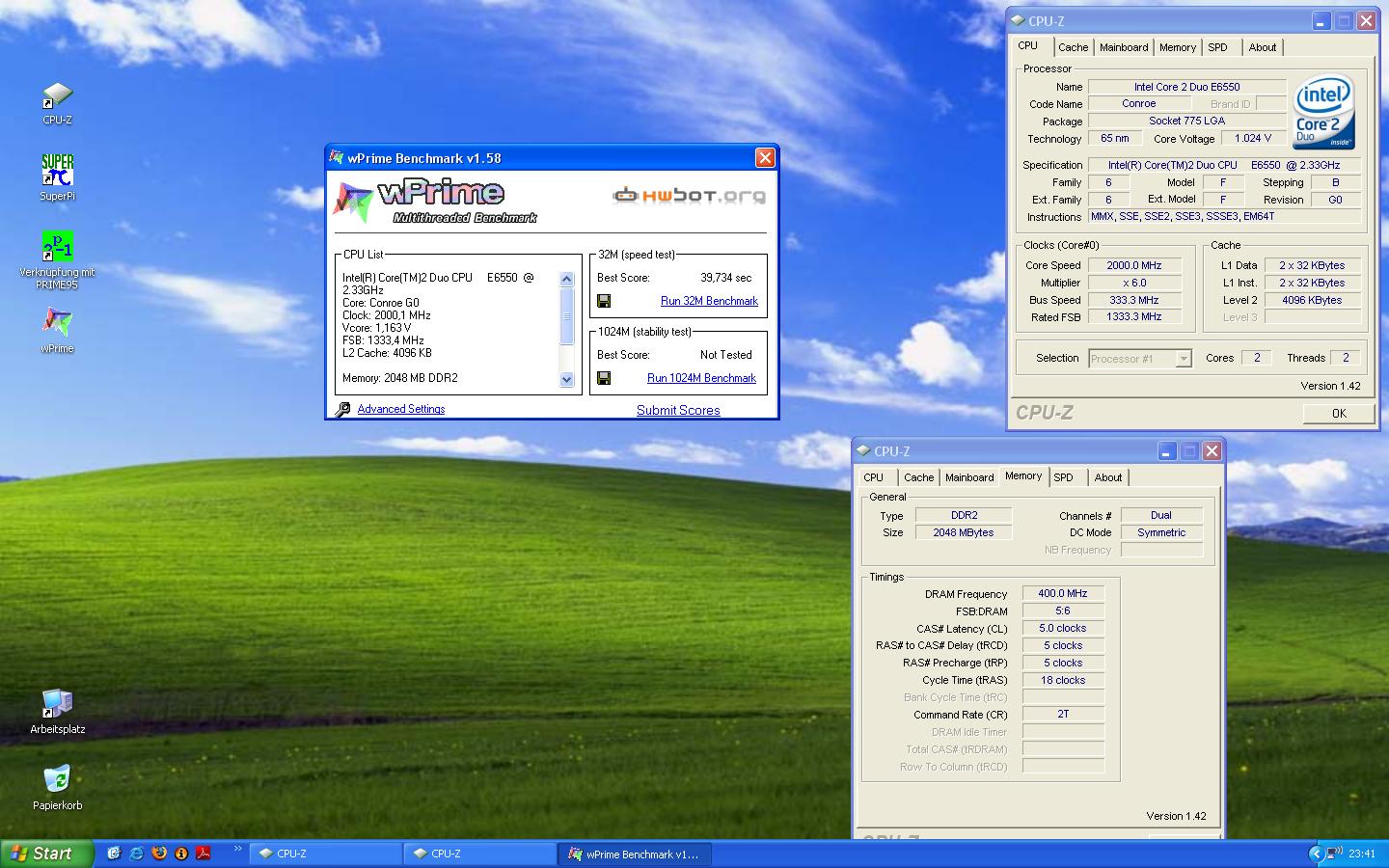Screen dimensions: 1389x868
Task: Click the Core Voltage value 1.024 V
Action: click(1254, 138)
